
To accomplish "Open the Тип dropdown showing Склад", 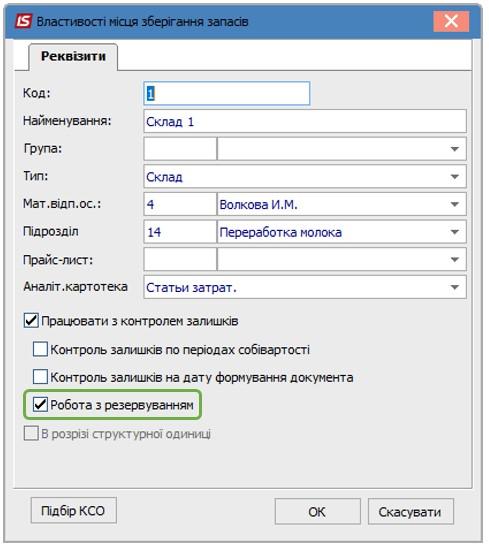I will pyautogui.click(x=454, y=177).
